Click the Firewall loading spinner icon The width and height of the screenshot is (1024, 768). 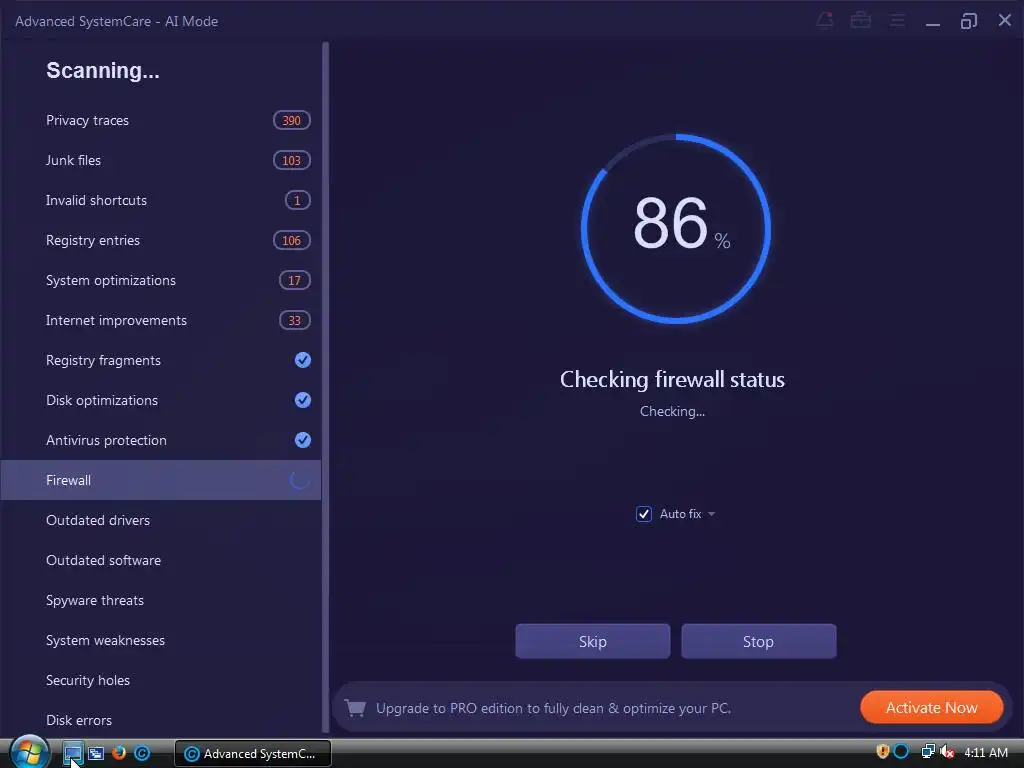point(300,480)
